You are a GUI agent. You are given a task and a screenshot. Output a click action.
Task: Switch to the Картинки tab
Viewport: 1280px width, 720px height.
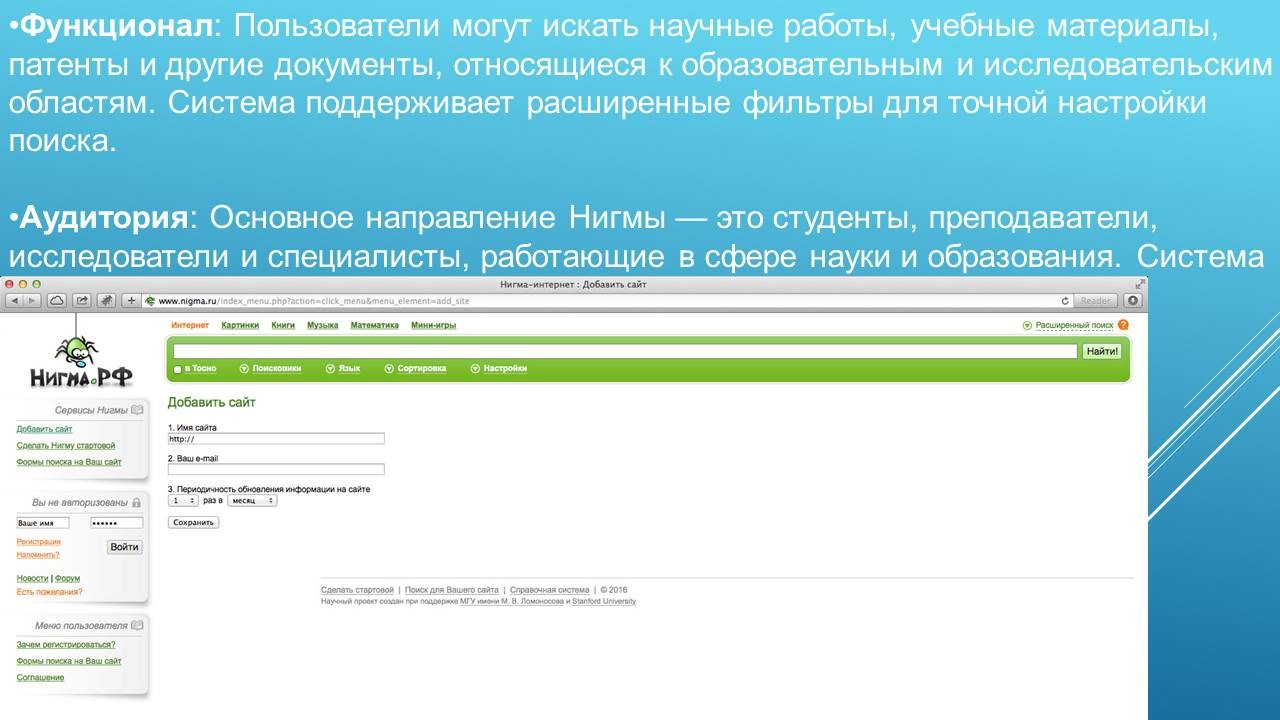[240, 325]
